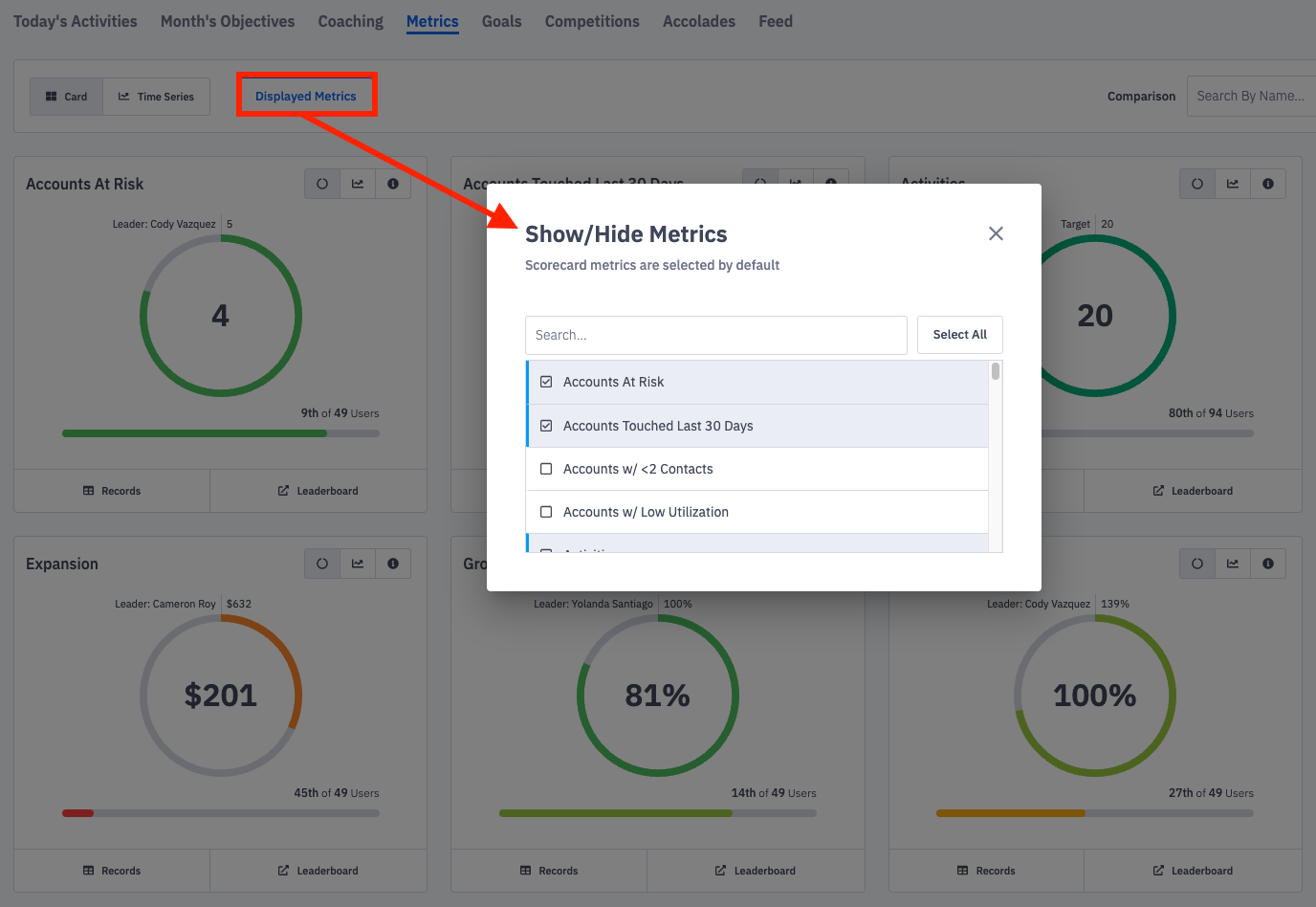This screenshot has width=1316, height=907.
Task: Open Records for Accounts At Risk
Action: click(x=112, y=491)
